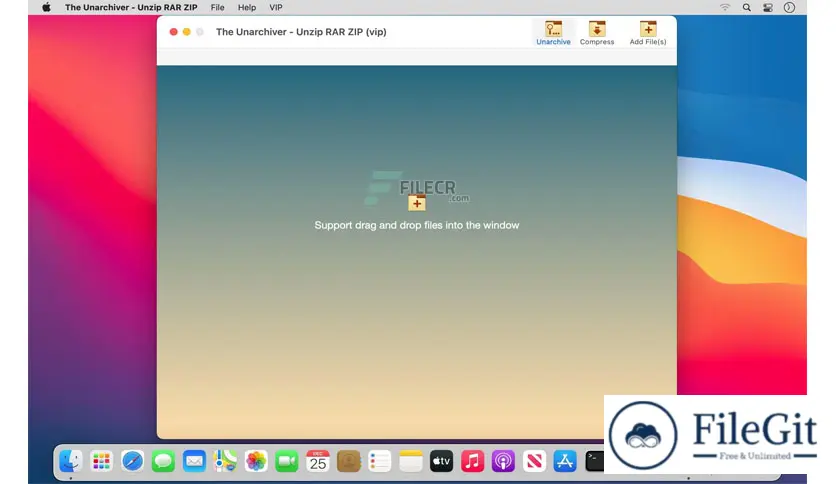Open Reminders from the Dock
The image size is (836, 484).
(380, 461)
